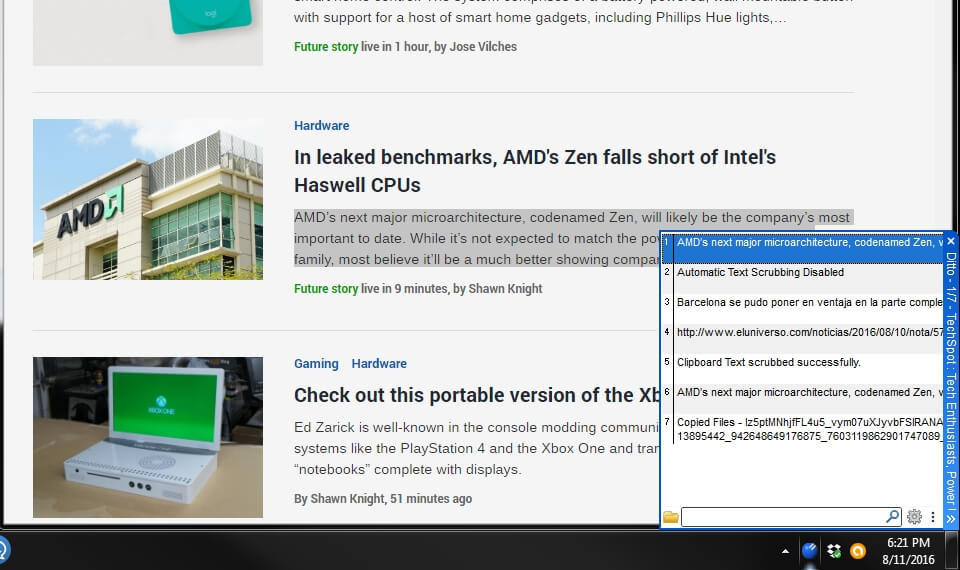960x570 pixels.
Task: Open the Ditto groups folder icon
Action: pos(670,517)
